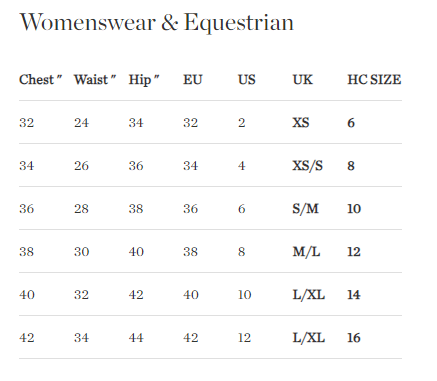Click the HC SIZE column header
Viewport: 437px width, 381px height.
[x=374, y=80]
